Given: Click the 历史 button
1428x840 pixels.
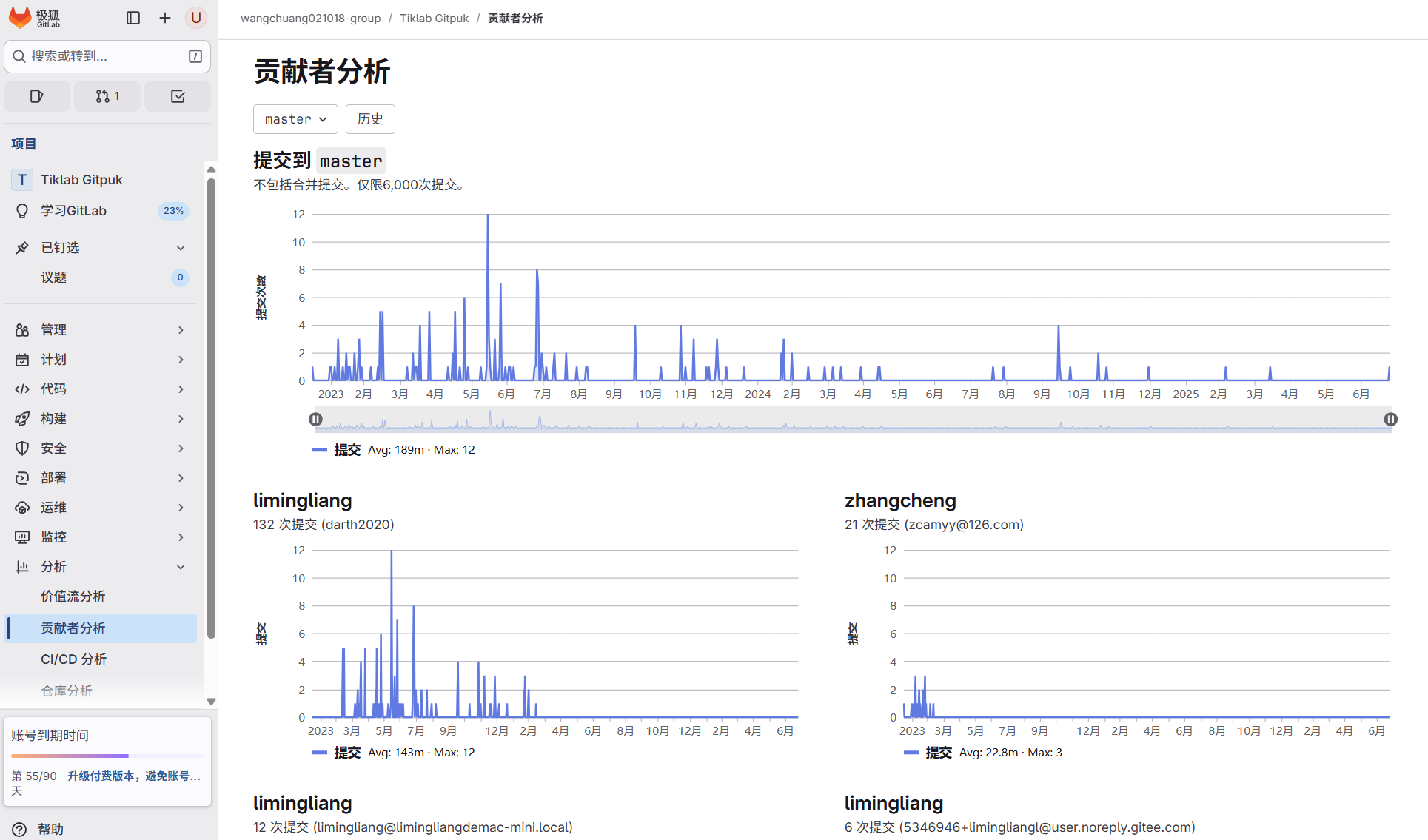Looking at the screenshot, I should [x=370, y=118].
